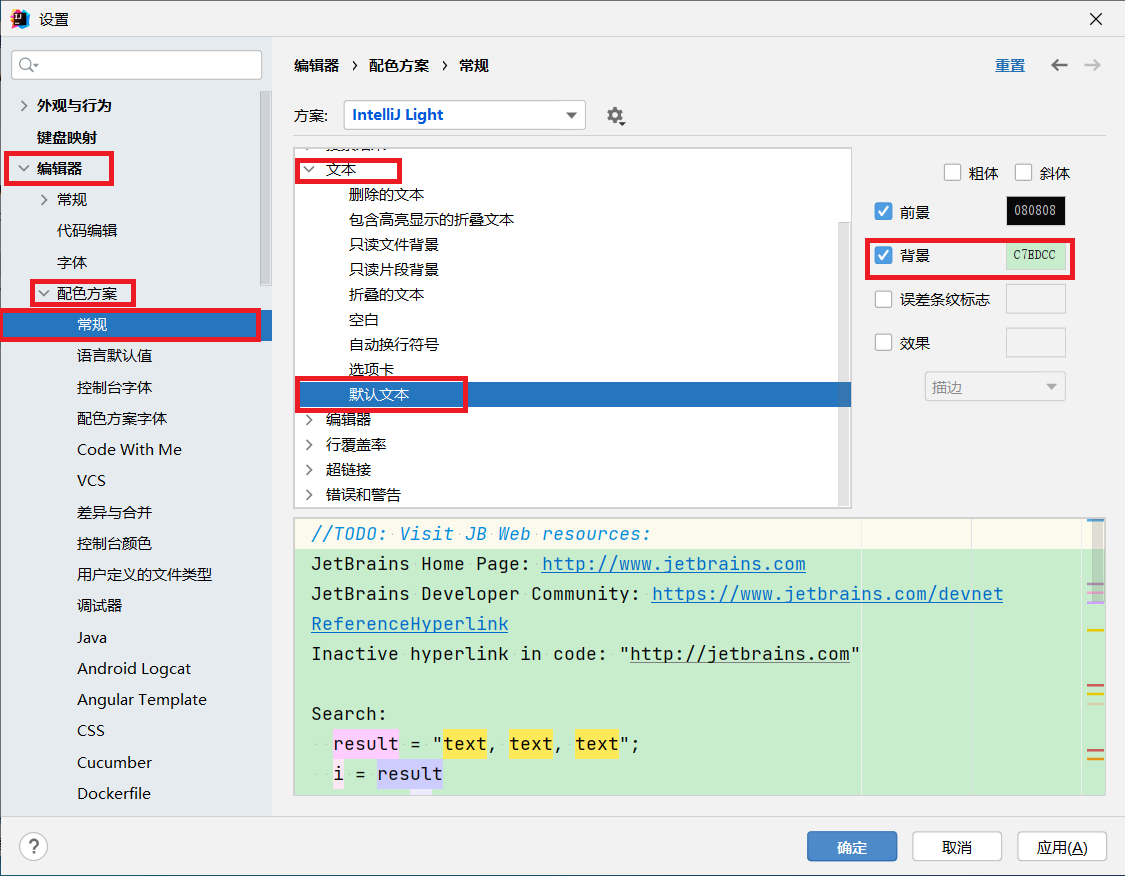Select 差异与合并 in the sidebar
This screenshot has height=876, width=1125.
114,512
